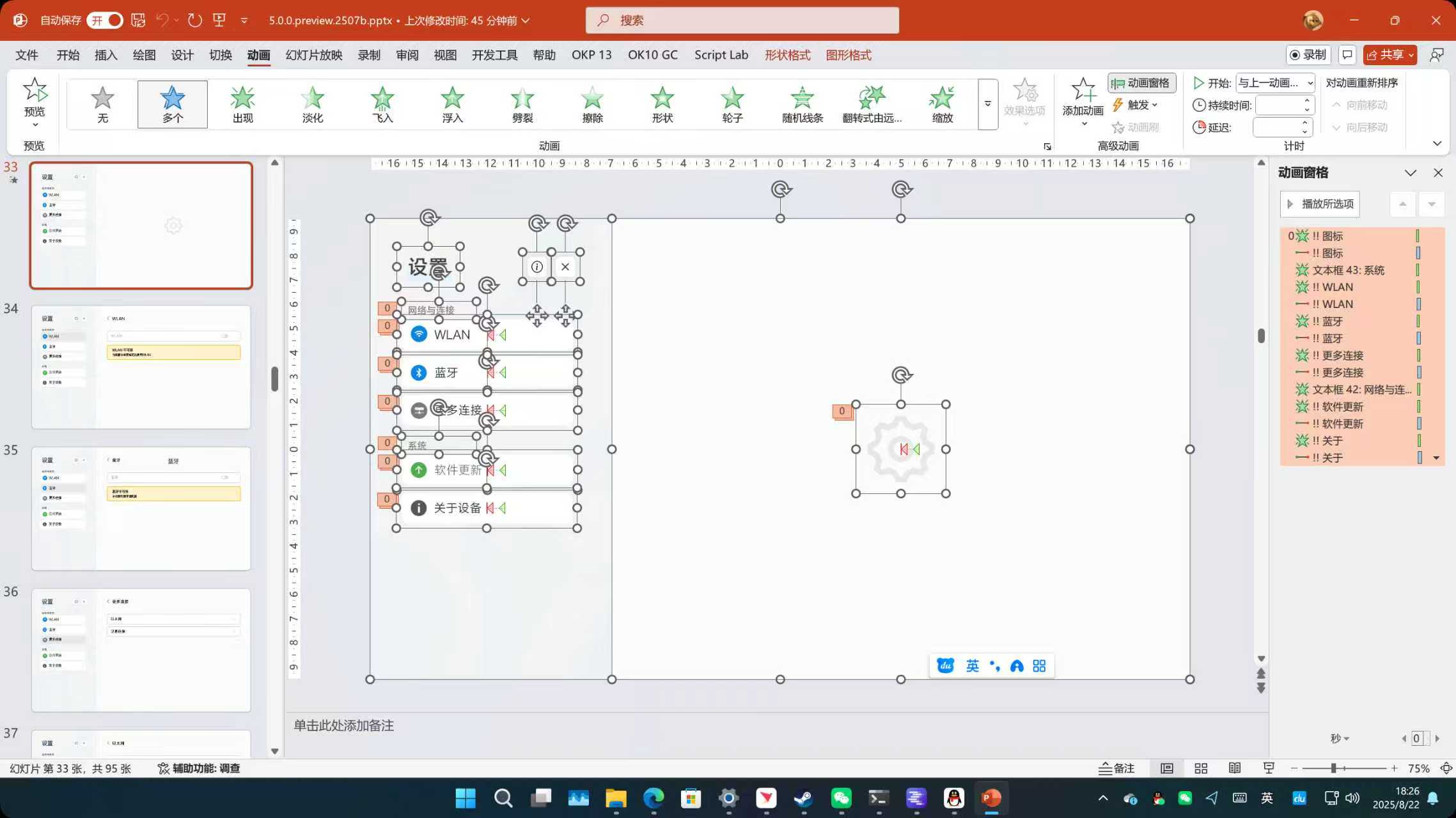This screenshot has height=818, width=1456.
Task: Click the Add Animation (添加动画) star icon
Action: [1083, 91]
